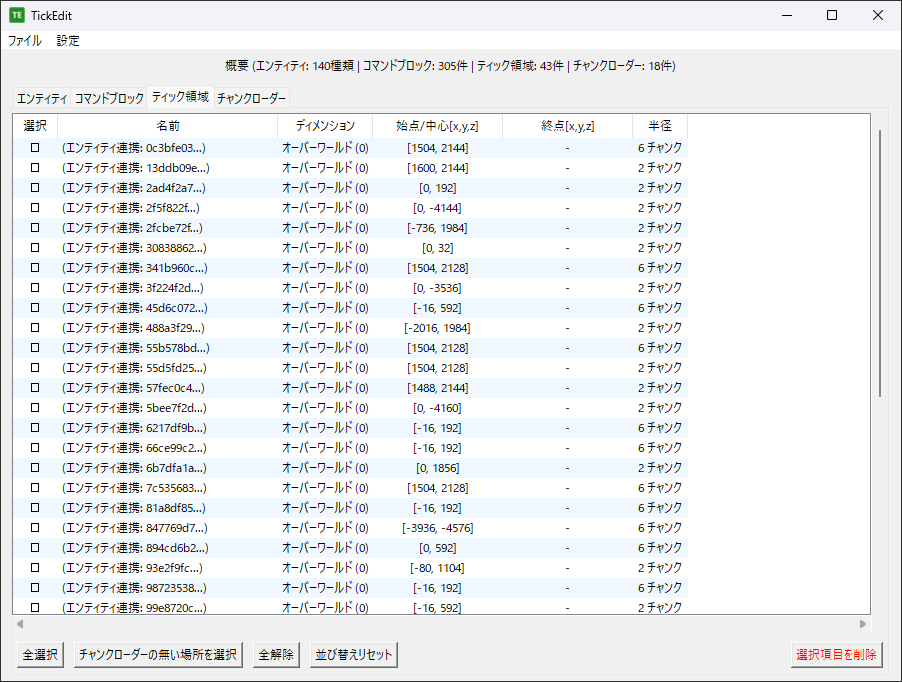Sort by the 終点[x,y,z] column header

567,126
